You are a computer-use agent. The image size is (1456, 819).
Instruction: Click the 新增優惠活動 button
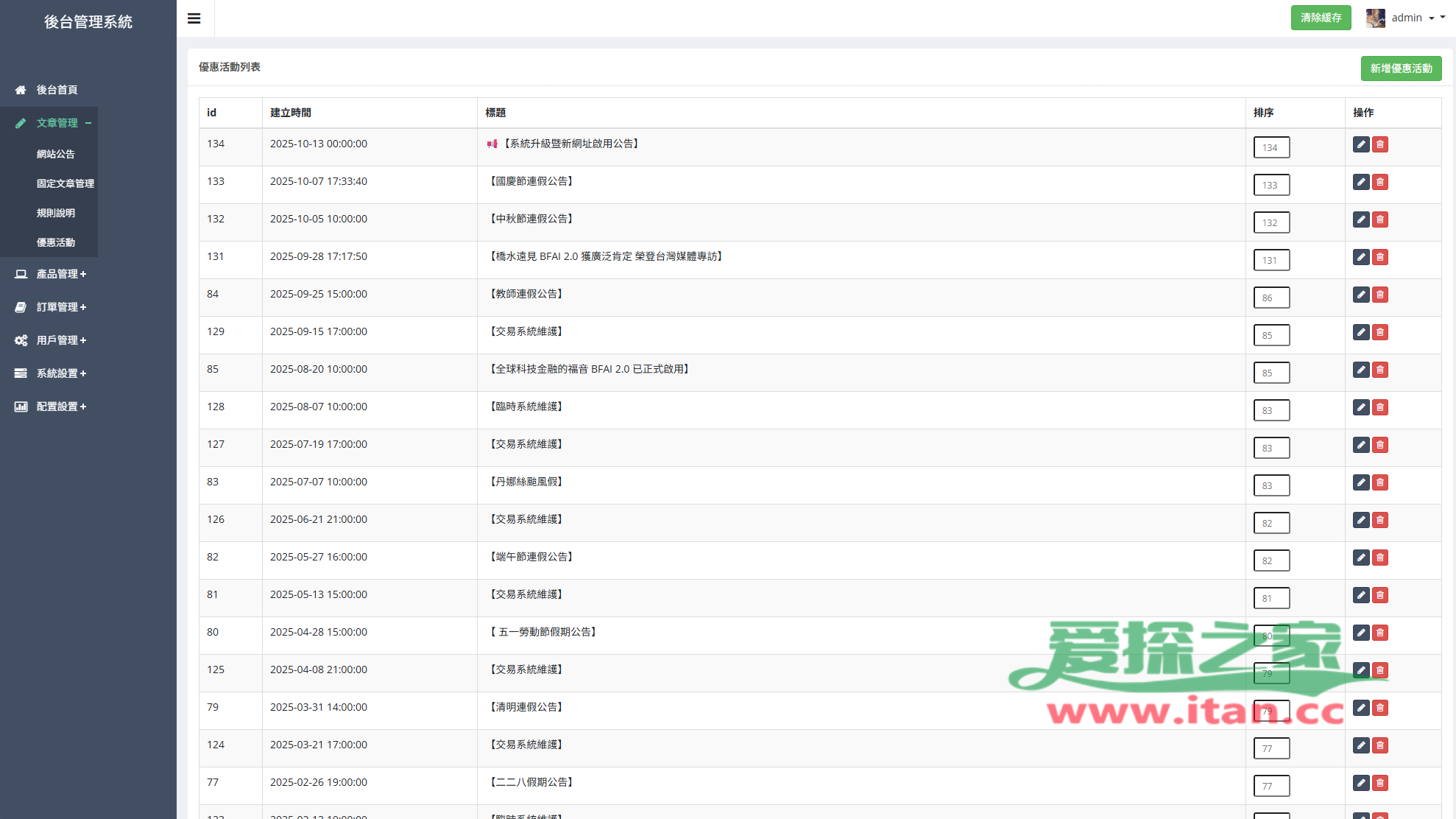pyautogui.click(x=1401, y=68)
